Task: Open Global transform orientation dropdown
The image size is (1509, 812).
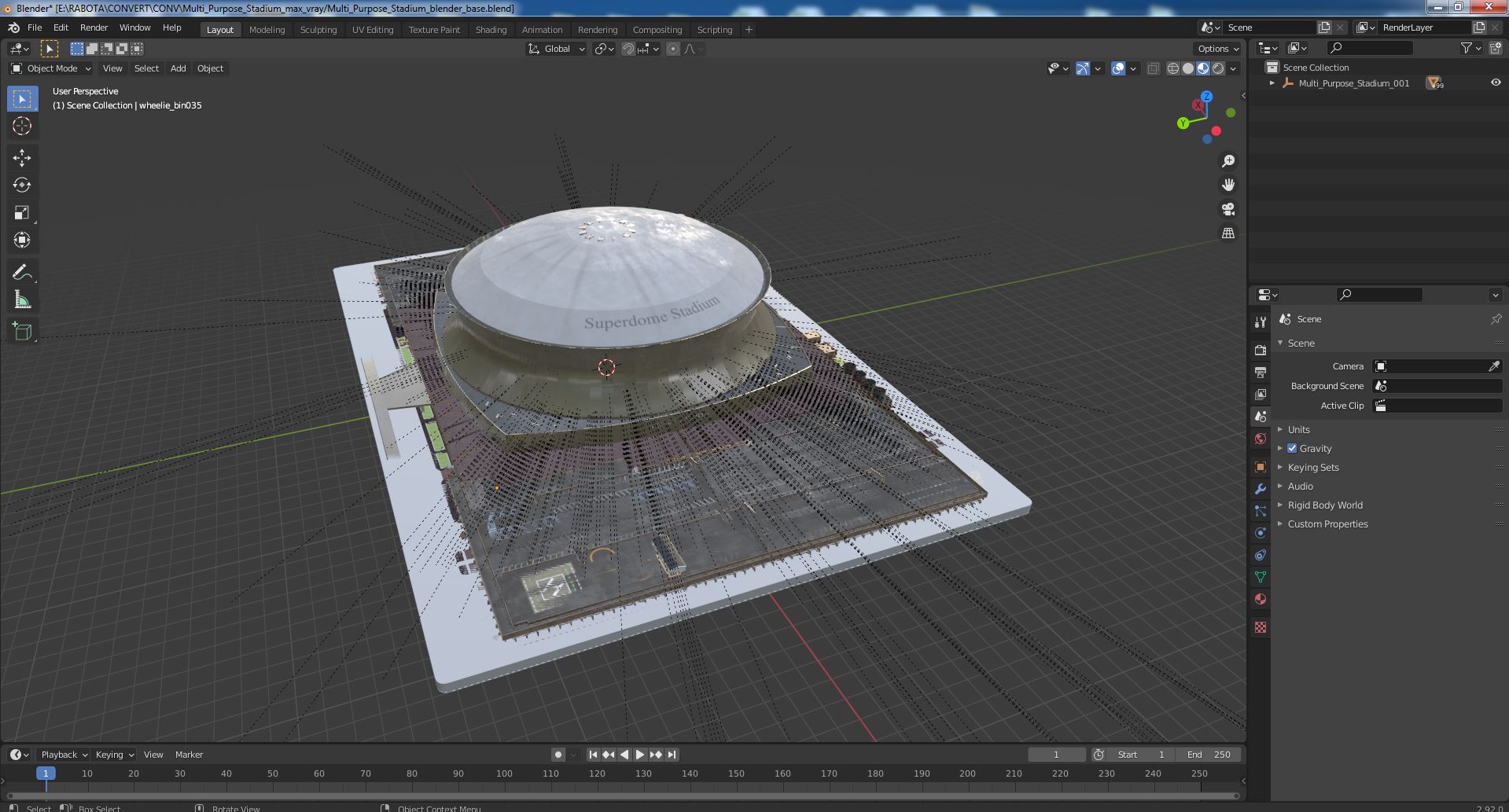Action: [557, 49]
